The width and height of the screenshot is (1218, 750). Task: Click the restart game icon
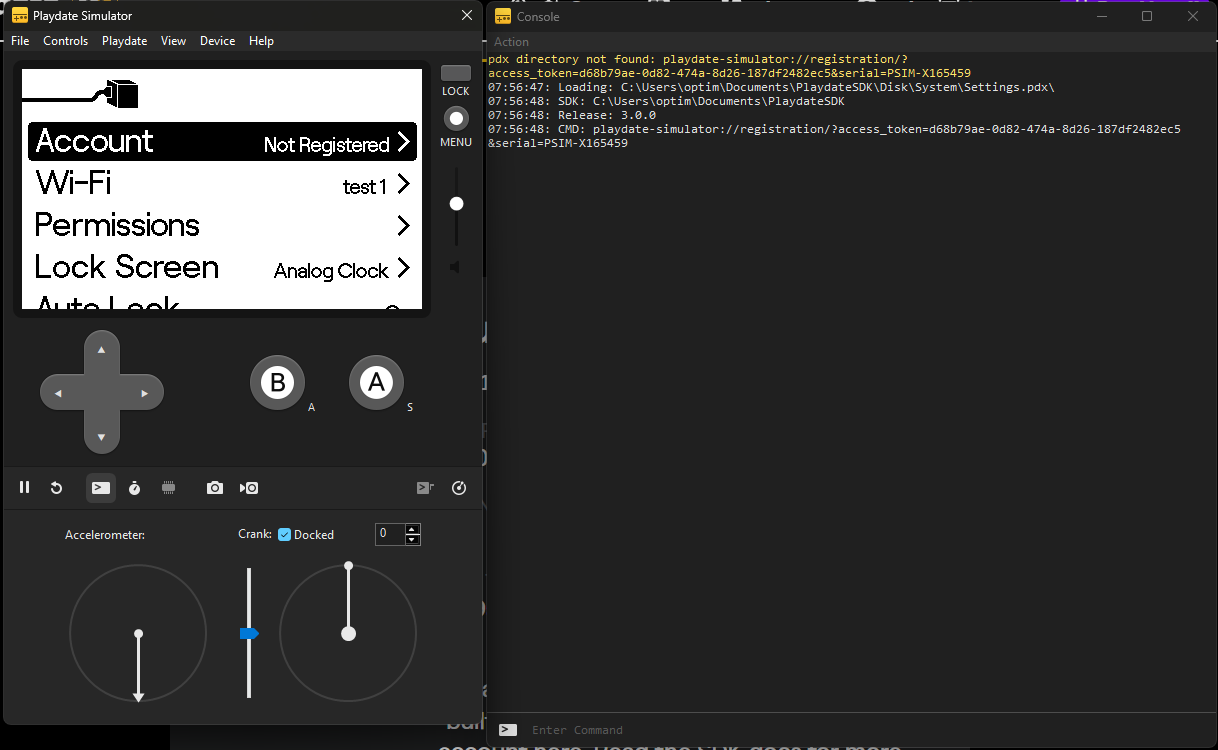click(57, 488)
